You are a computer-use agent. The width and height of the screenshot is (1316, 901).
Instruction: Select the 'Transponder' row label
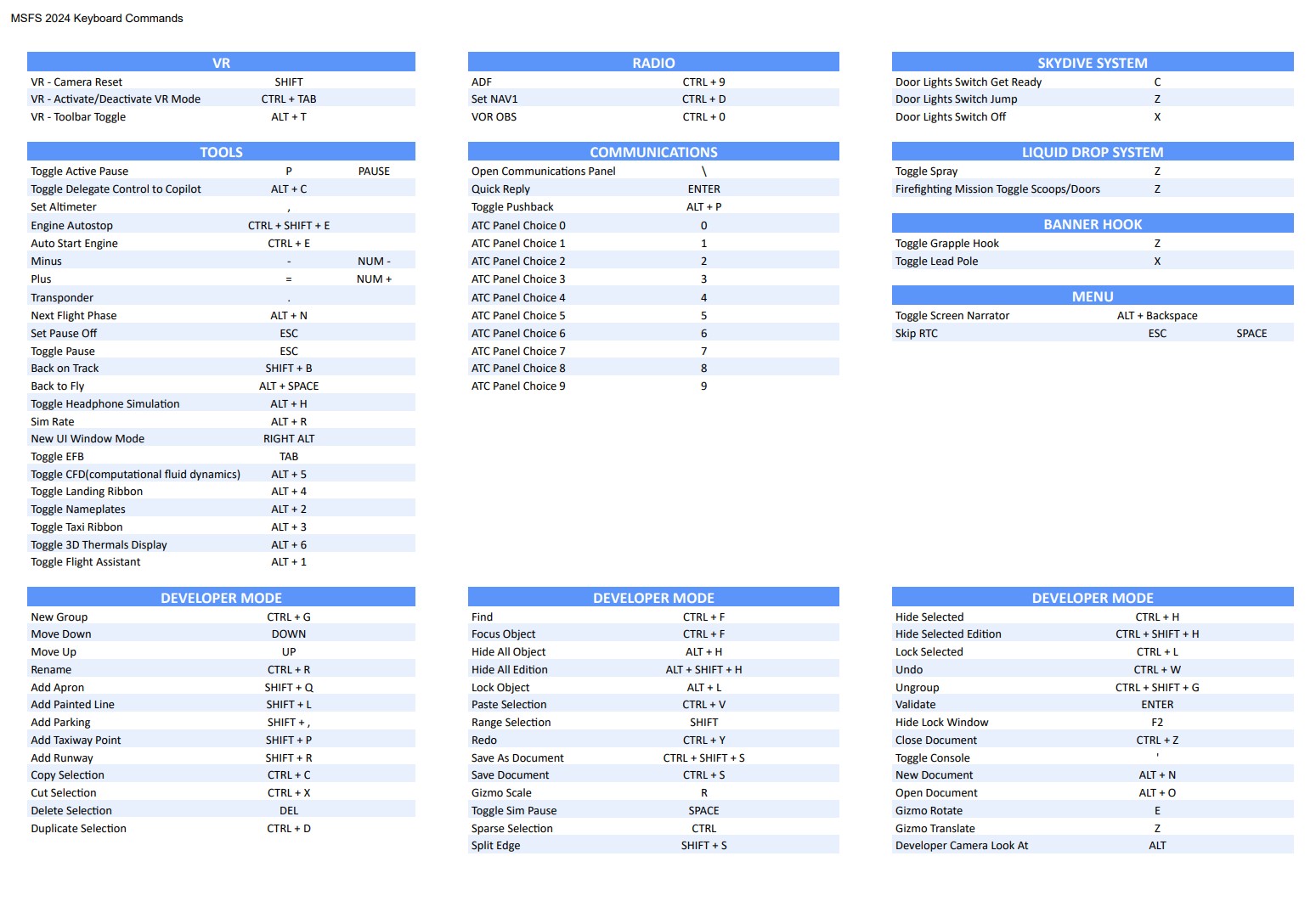point(62,298)
